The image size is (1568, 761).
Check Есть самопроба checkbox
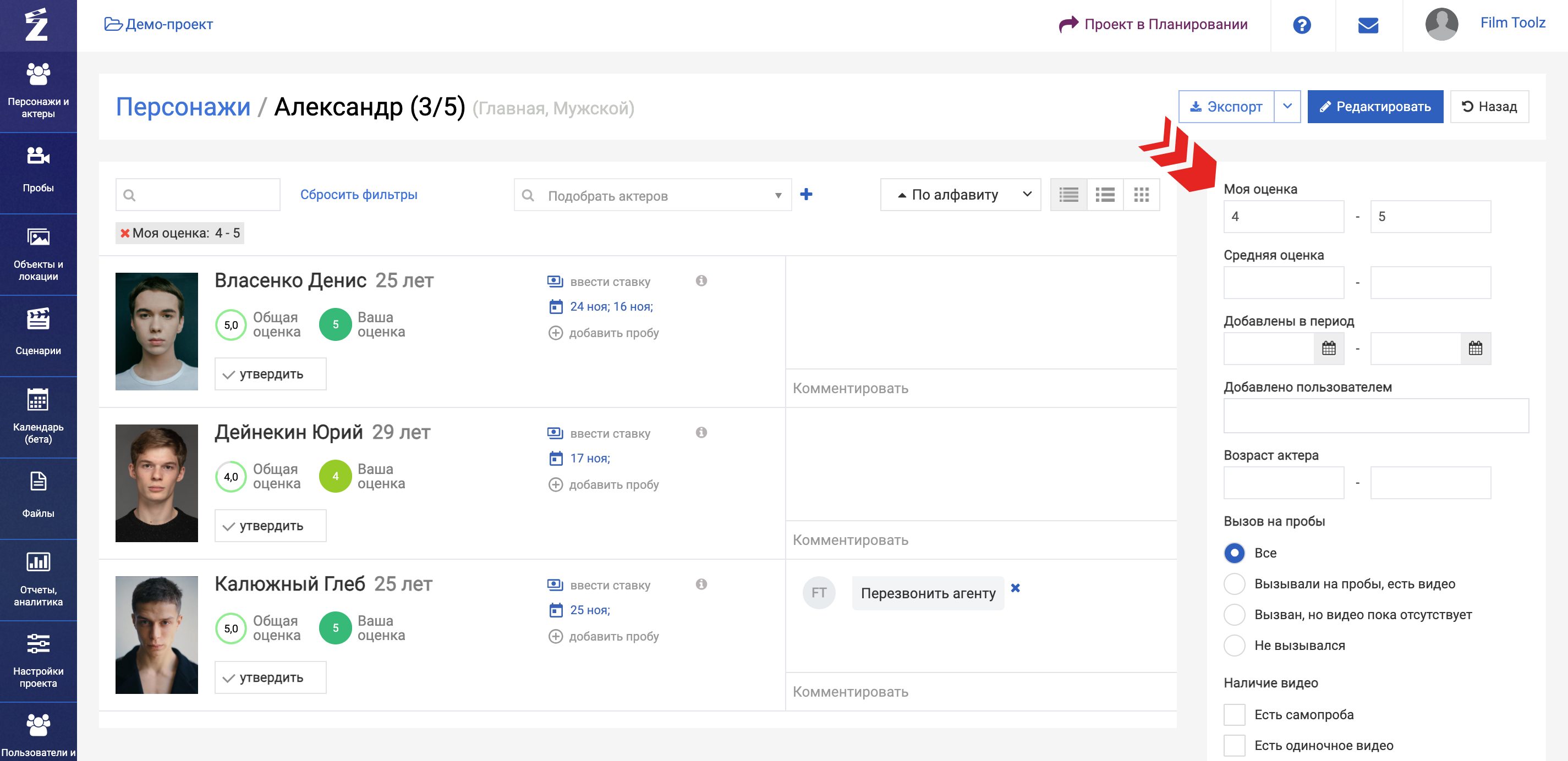pos(1234,715)
